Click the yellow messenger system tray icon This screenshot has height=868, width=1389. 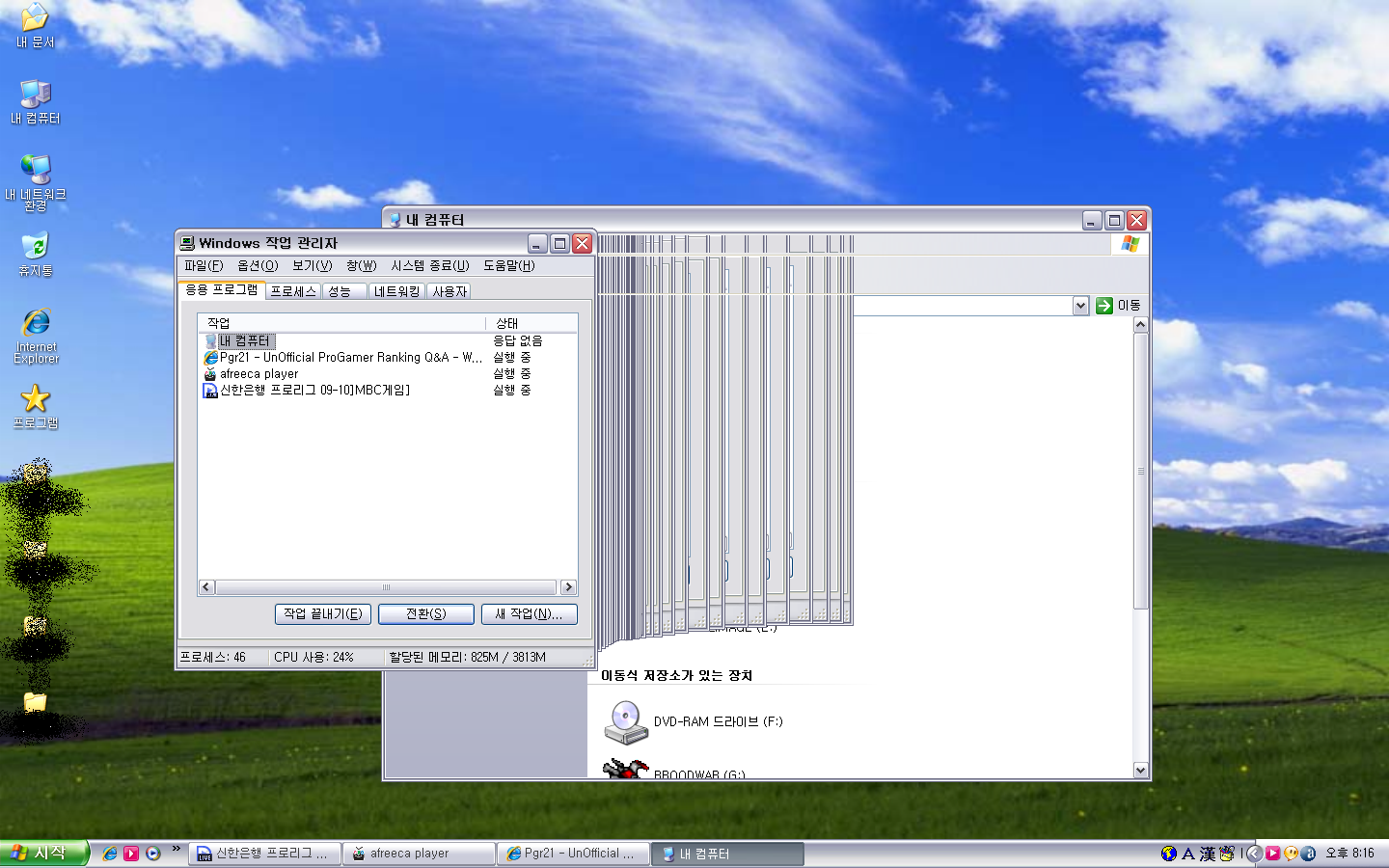tap(1291, 854)
